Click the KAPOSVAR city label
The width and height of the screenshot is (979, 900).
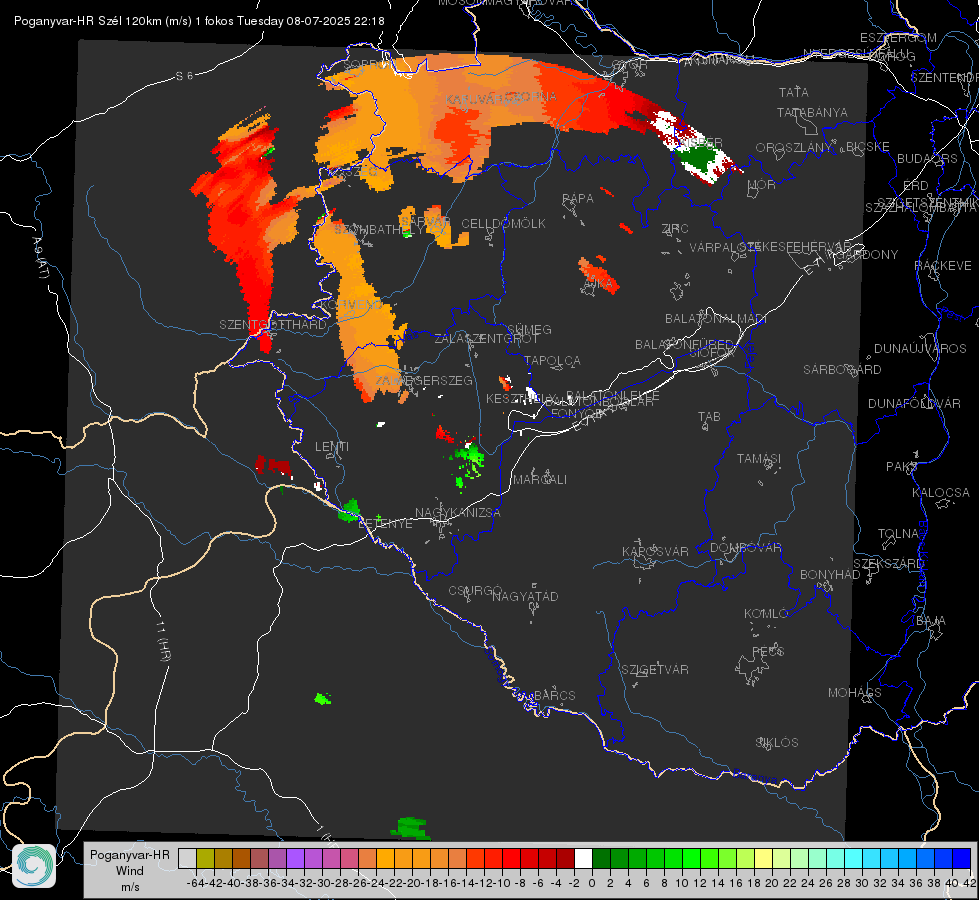[x=655, y=551]
